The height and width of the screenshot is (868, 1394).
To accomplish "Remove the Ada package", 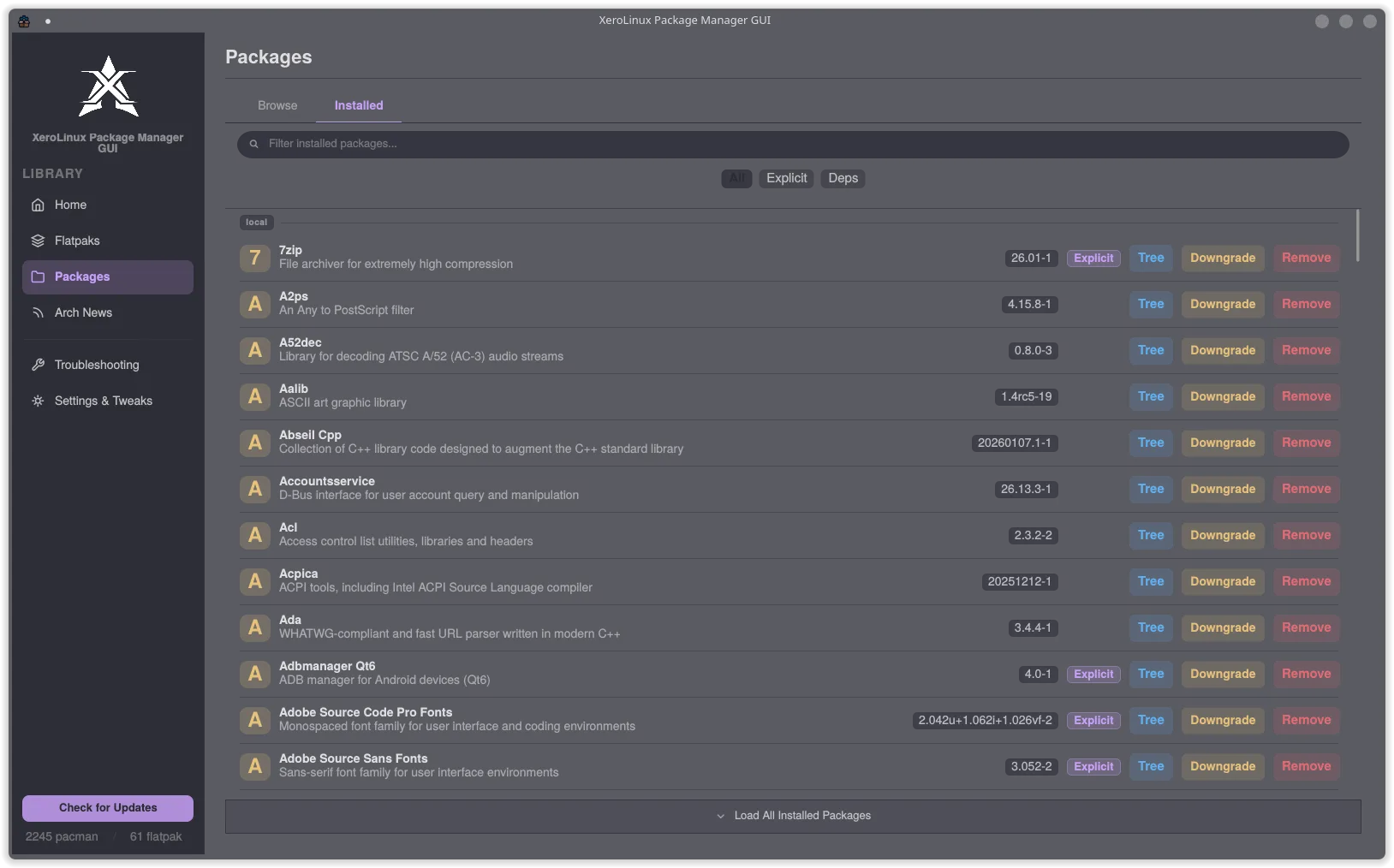I will click(1306, 627).
